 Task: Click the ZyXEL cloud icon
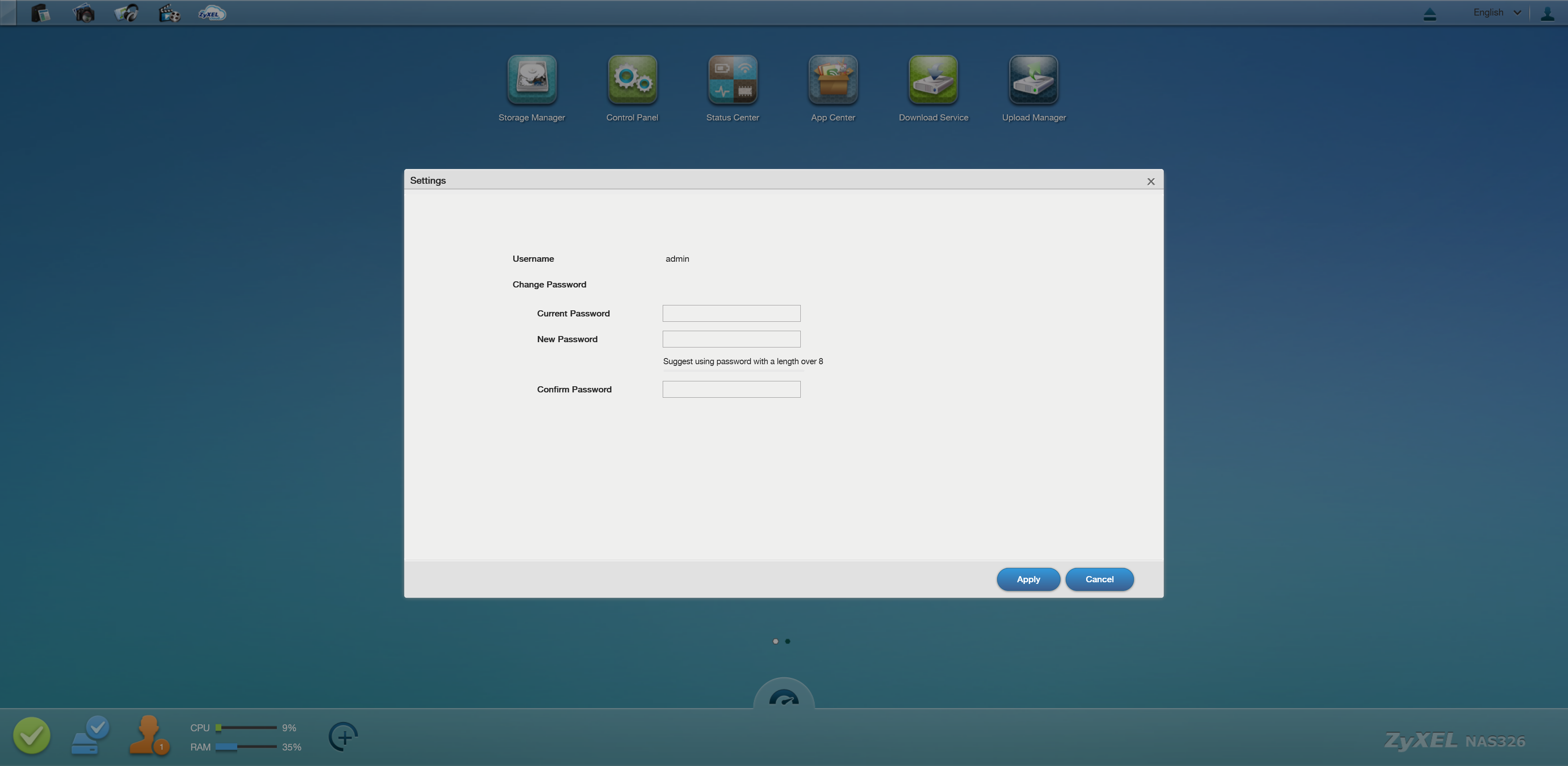point(212,13)
